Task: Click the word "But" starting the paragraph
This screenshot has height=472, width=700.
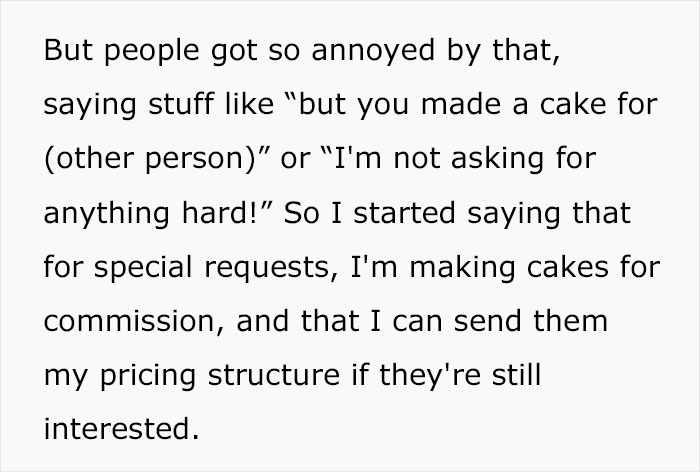Action: 68,50
